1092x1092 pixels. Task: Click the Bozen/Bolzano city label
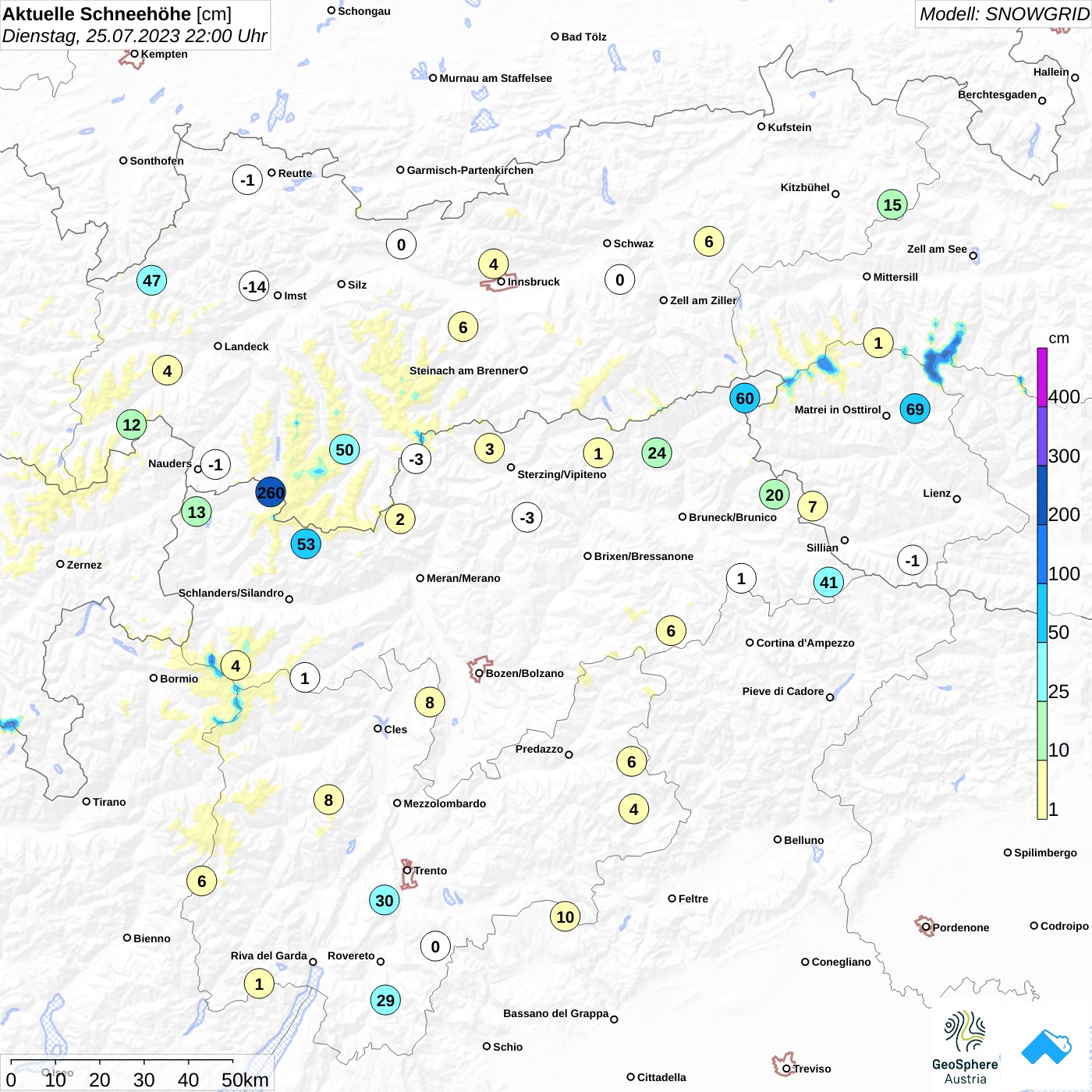pyautogui.click(x=525, y=673)
